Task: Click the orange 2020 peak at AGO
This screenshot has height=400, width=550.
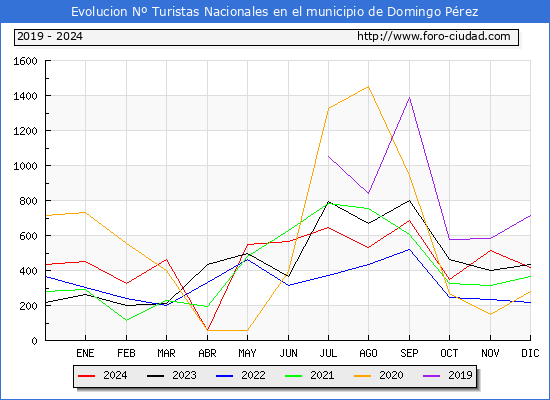Action: [x=368, y=87]
